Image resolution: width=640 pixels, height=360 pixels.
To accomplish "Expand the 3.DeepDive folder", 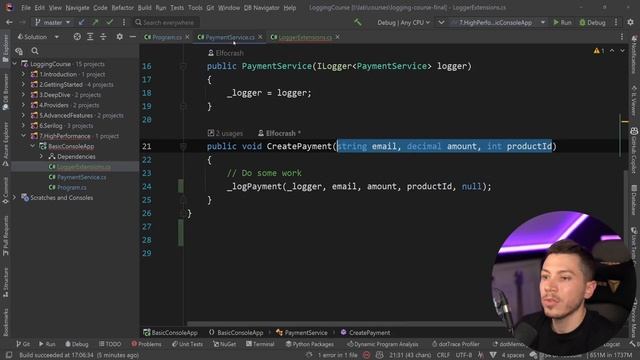I will (23, 95).
